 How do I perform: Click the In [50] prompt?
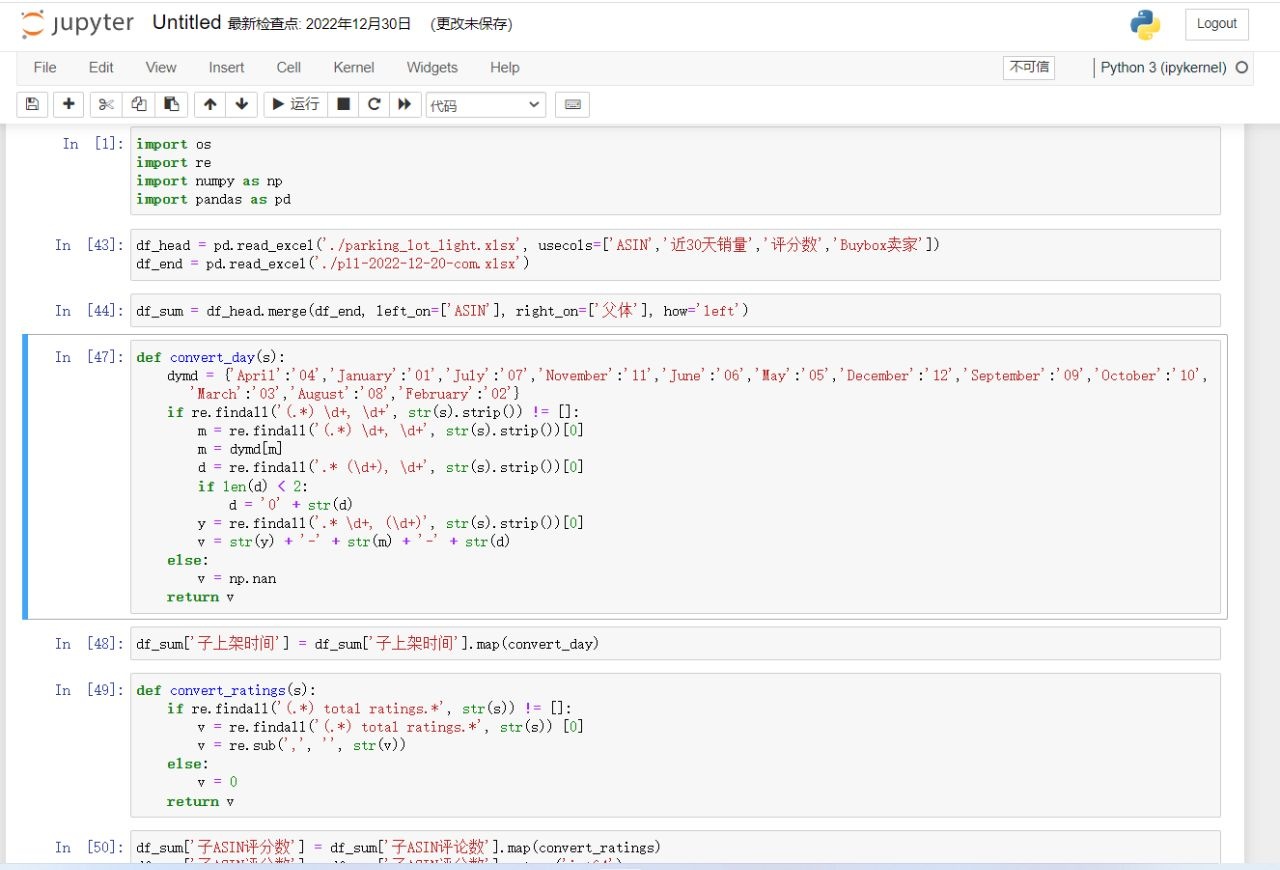pyautogui.click(x=89, y=848)
